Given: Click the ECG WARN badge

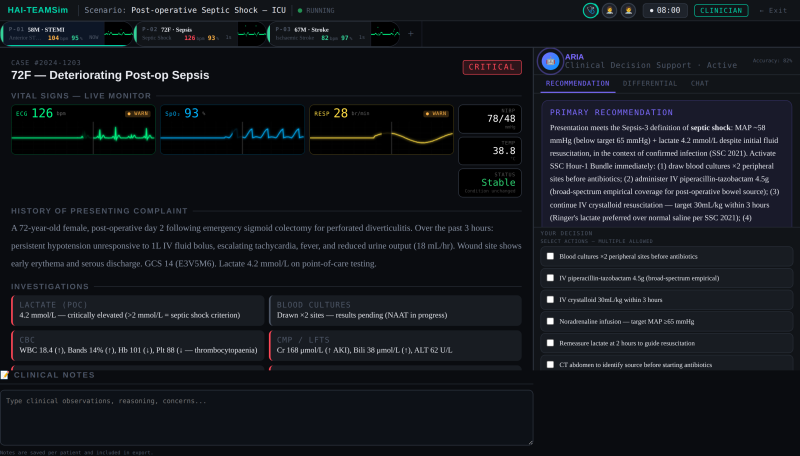Looking at the screenshot, I should click(138, 113).
